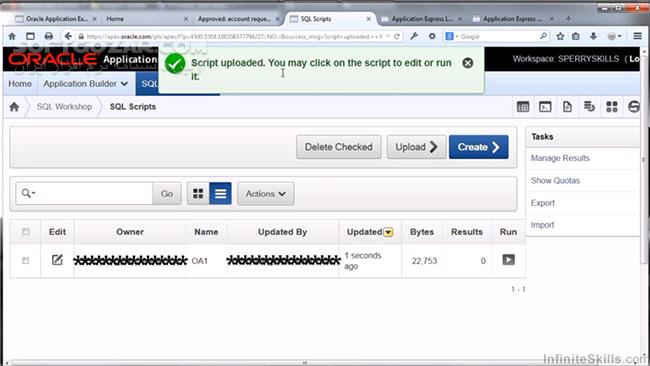650x366 pixels.
Task: Go to SQL Workshop breadcrumb
Action: point(64,107)
